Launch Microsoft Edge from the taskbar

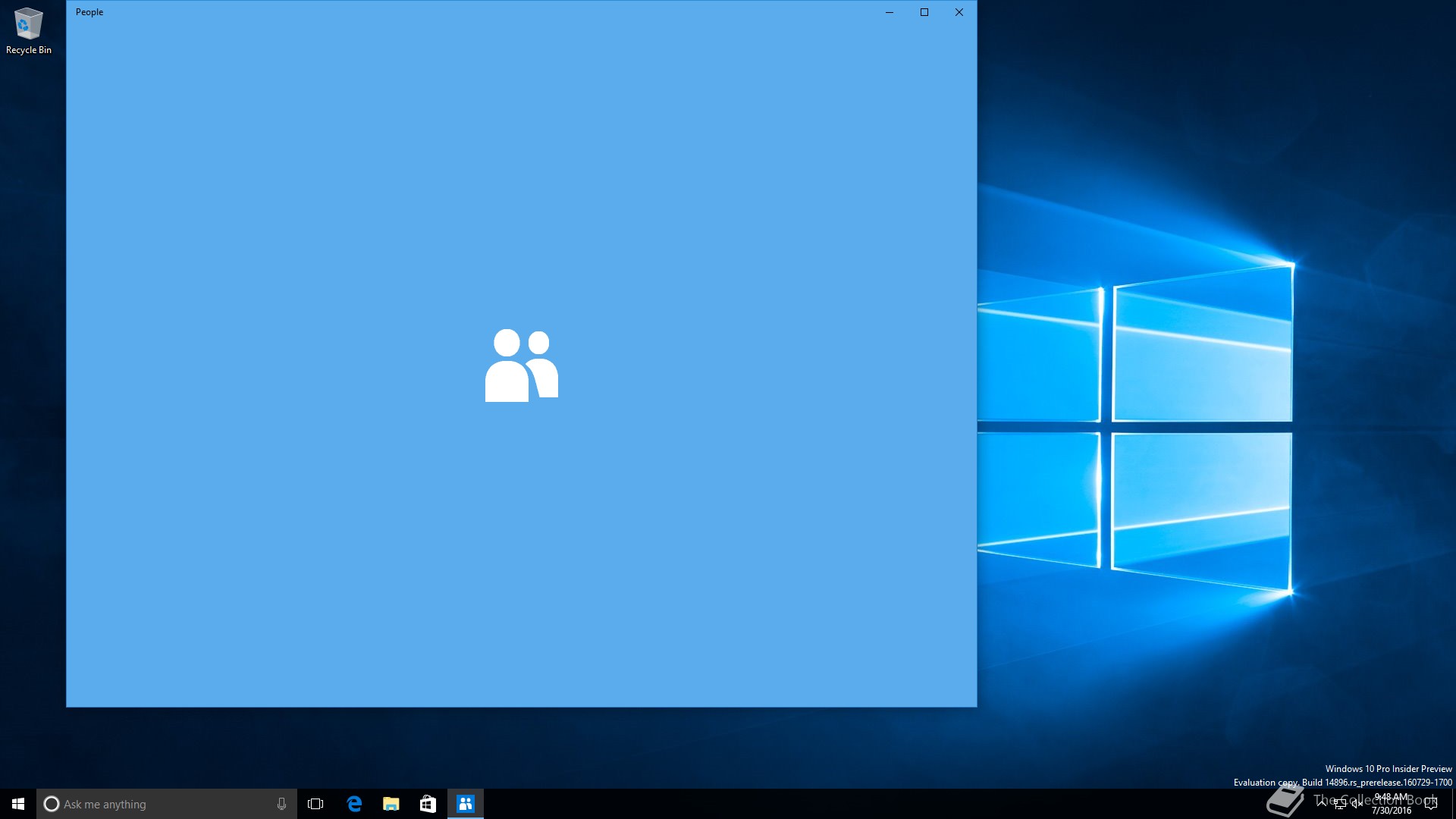point(353,804)
